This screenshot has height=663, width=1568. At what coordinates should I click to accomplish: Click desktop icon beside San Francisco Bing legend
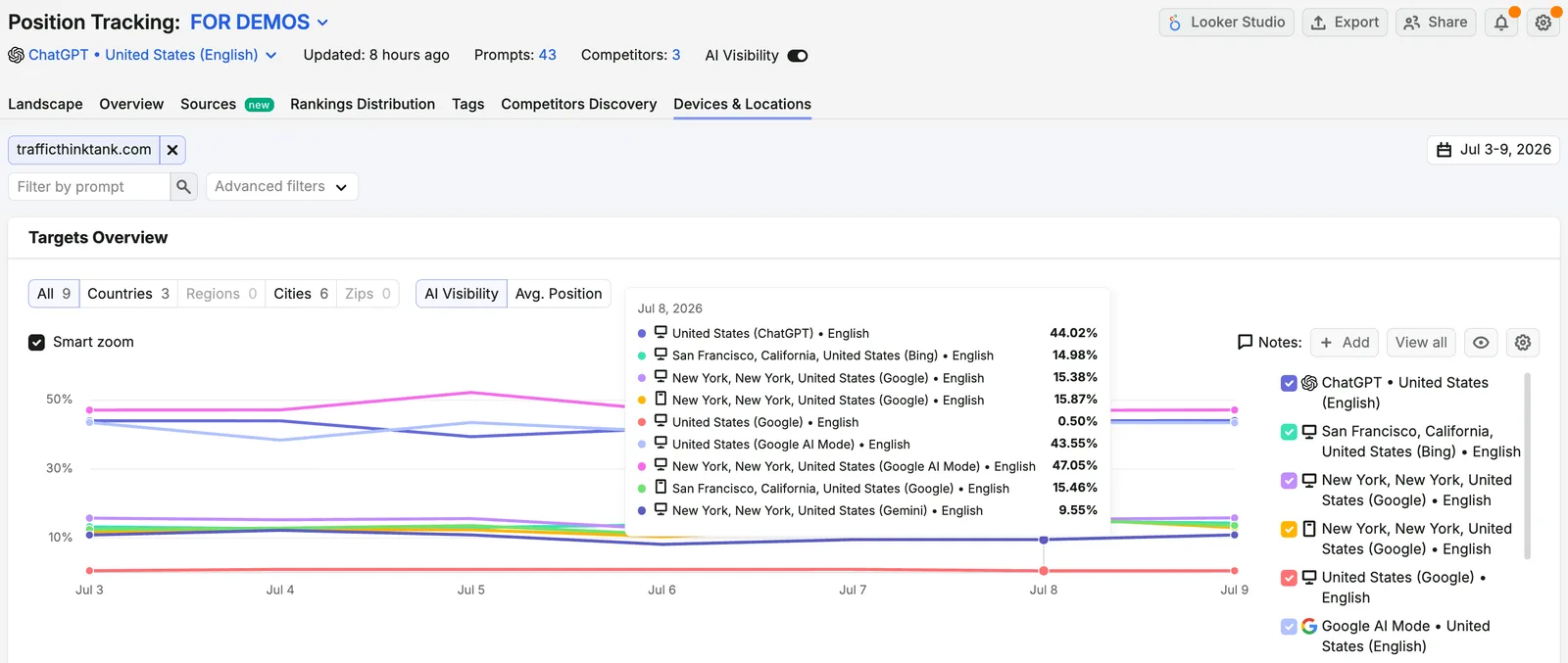1309,431
